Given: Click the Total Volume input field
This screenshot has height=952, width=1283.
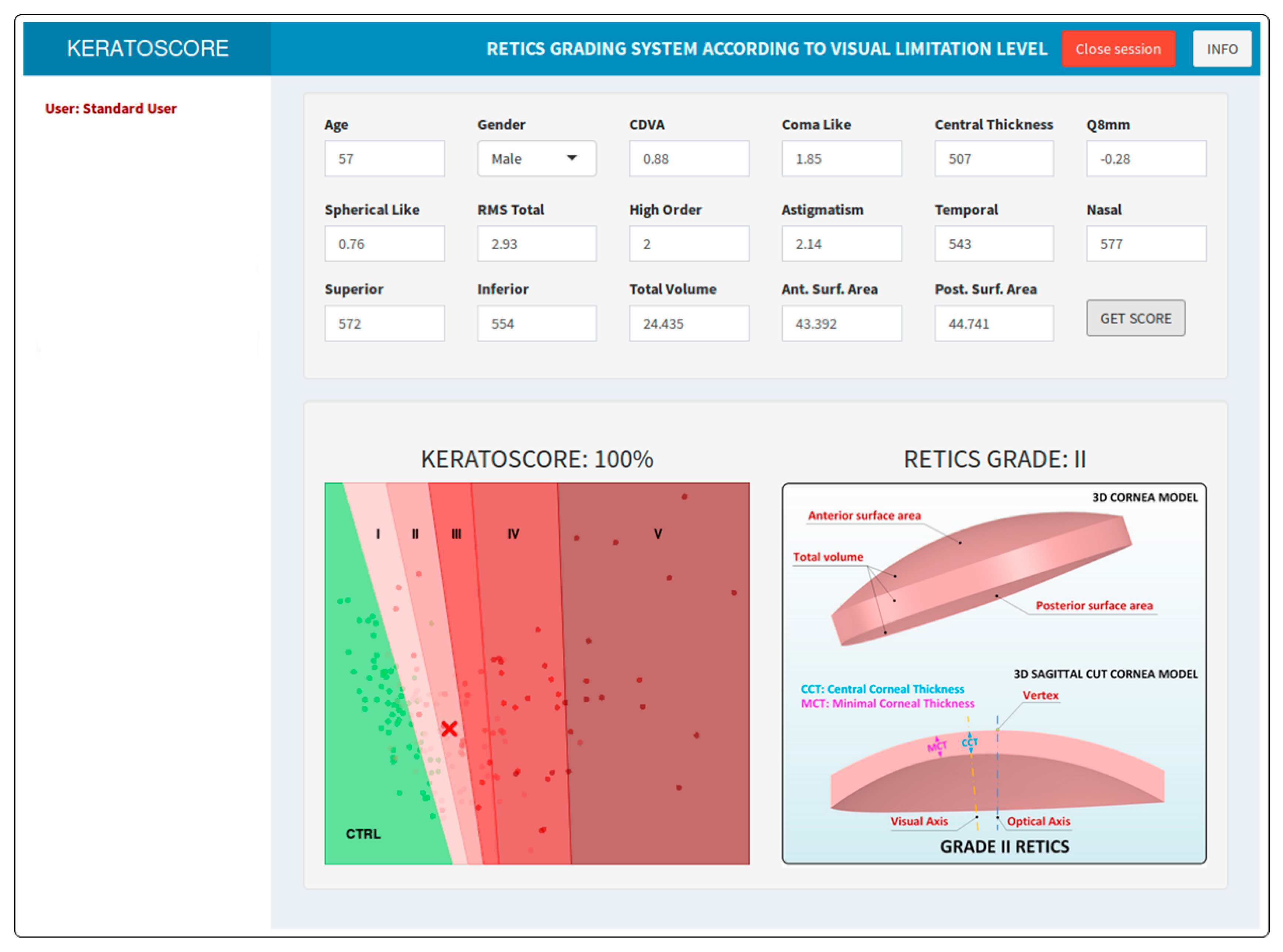Looking at the screenshot, I should point(689,323).
